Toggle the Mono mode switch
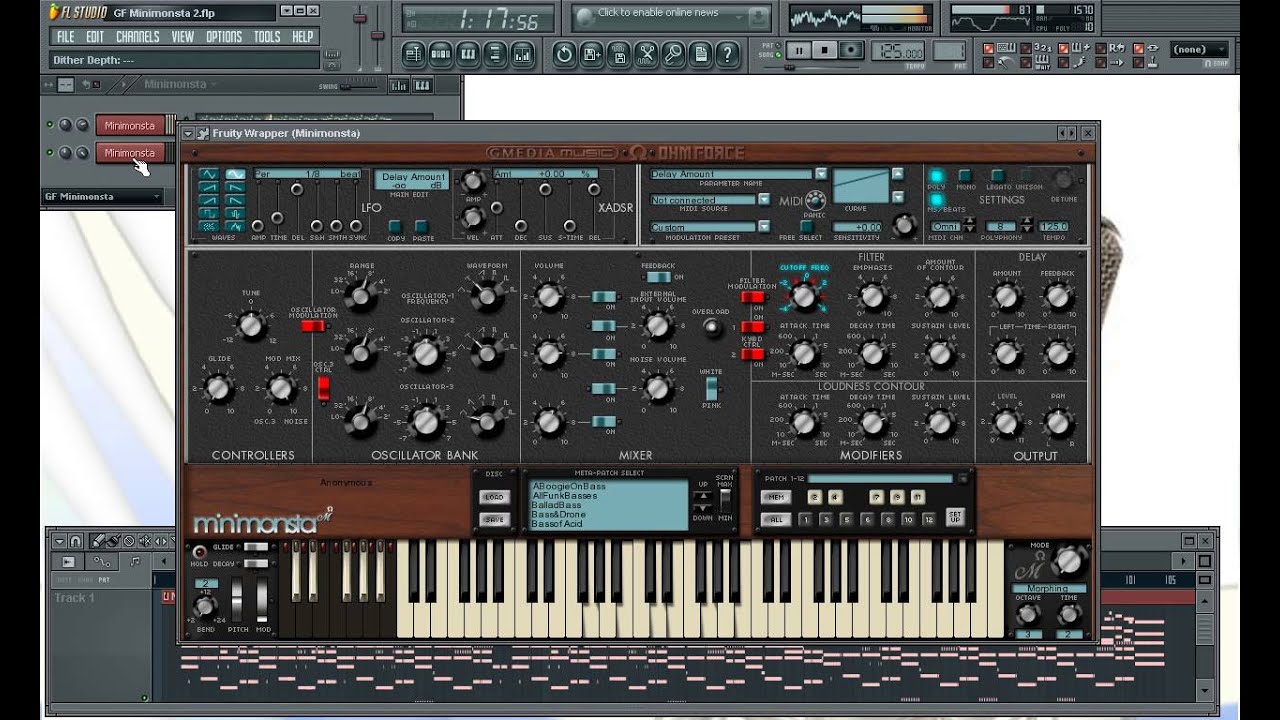The height and width of the screenshot is (720, 1280). pos(965,176)
